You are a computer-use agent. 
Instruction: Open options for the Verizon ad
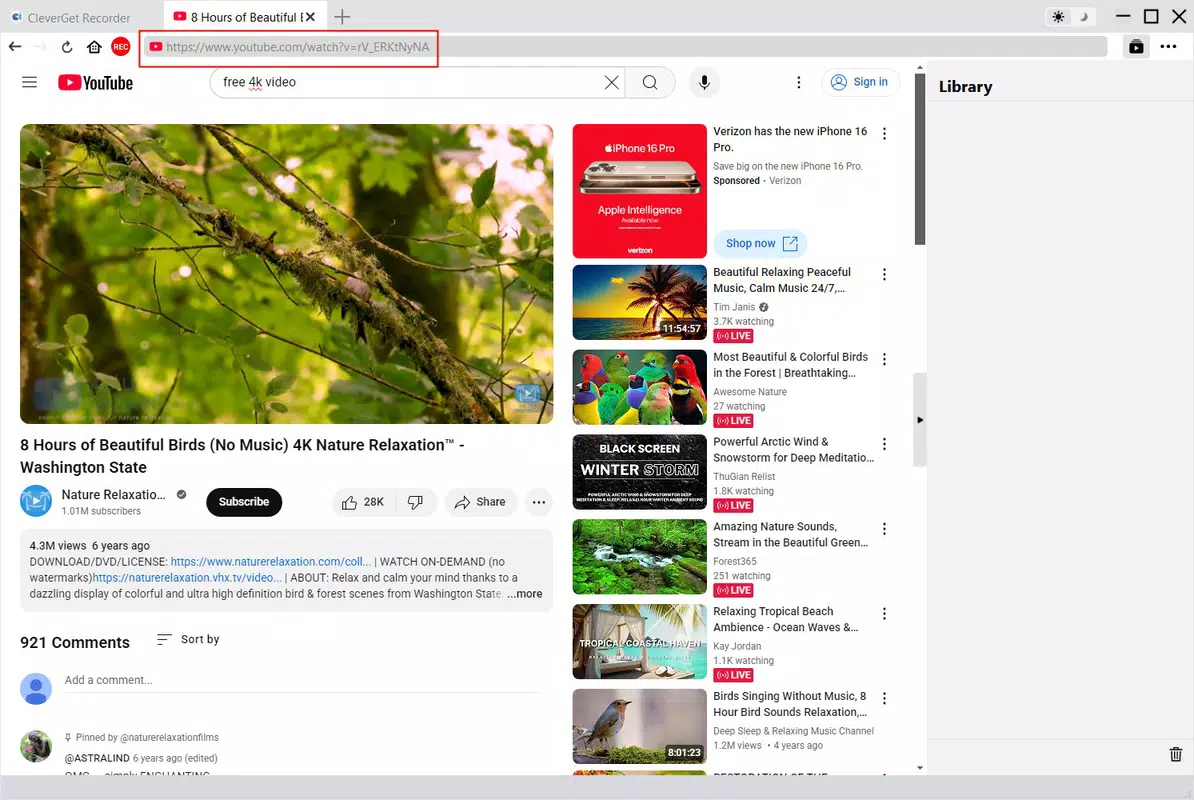tap(884, 134)
